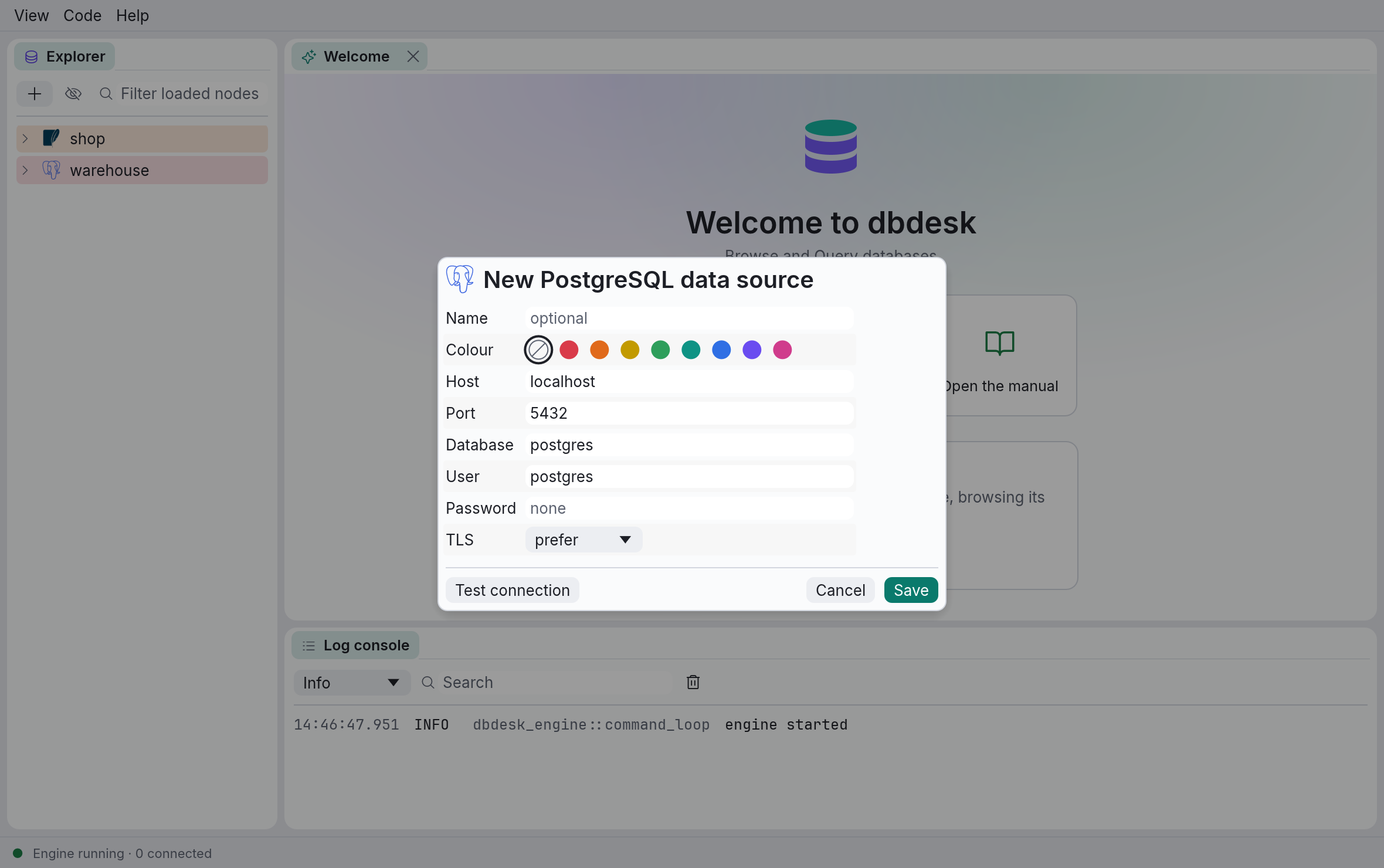Select the red colour swatch
The height and width of the screenshot is (868, 1384).
[x=569, y=350]
